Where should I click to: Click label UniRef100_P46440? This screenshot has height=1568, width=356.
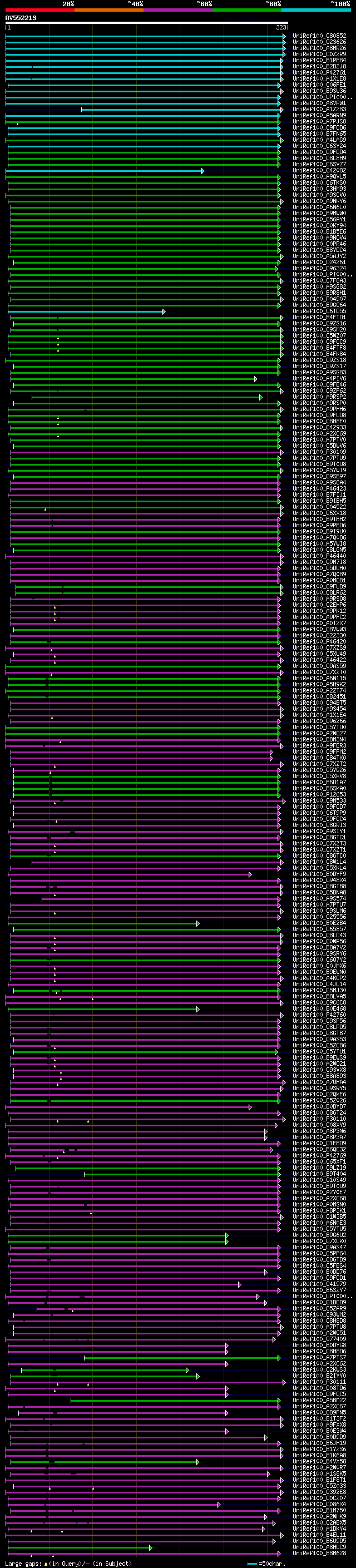click(319, 556)
